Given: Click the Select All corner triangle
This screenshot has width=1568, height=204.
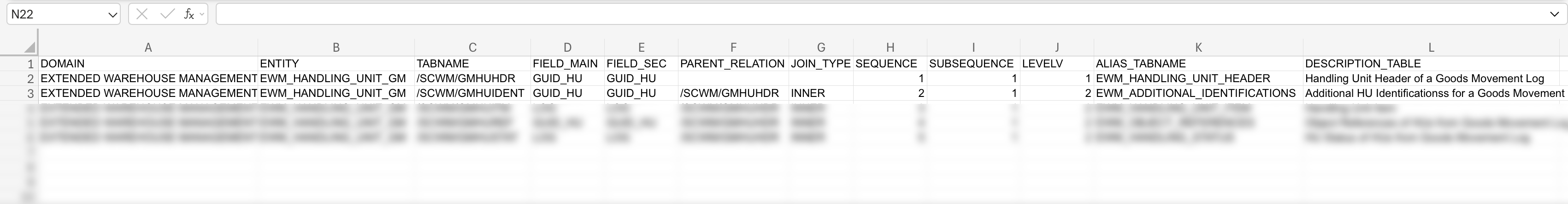Looking at the screenshot, I should [x=29, y=48].
